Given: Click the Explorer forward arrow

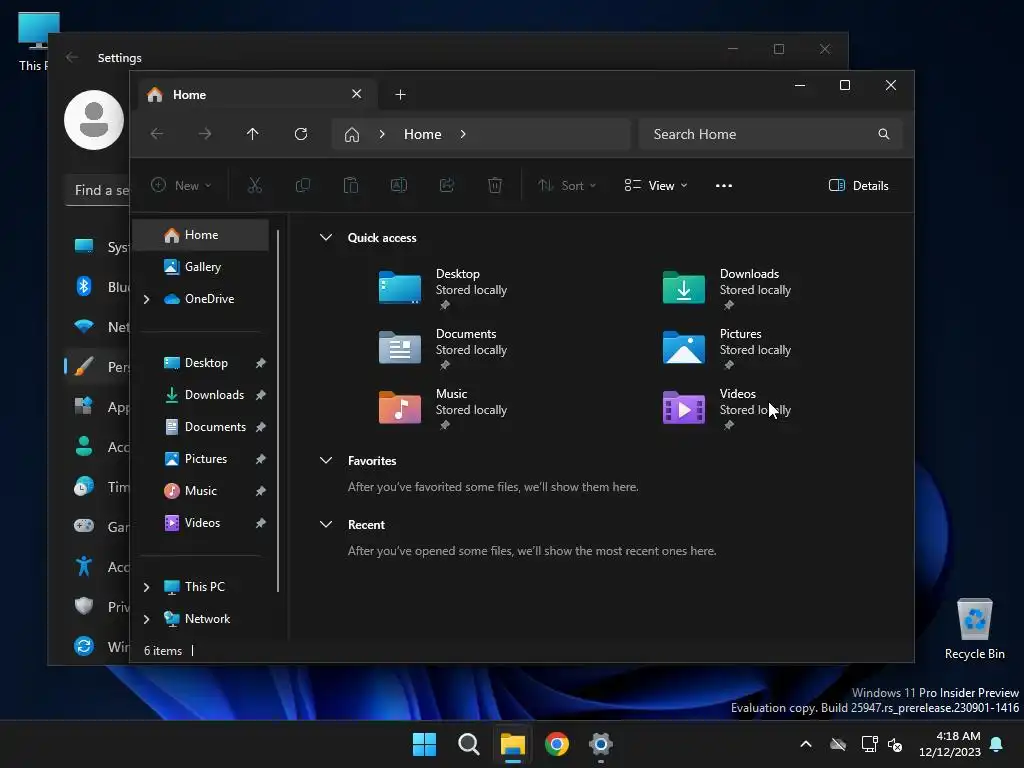Looking at the screenshot, I should coord(205,134).
